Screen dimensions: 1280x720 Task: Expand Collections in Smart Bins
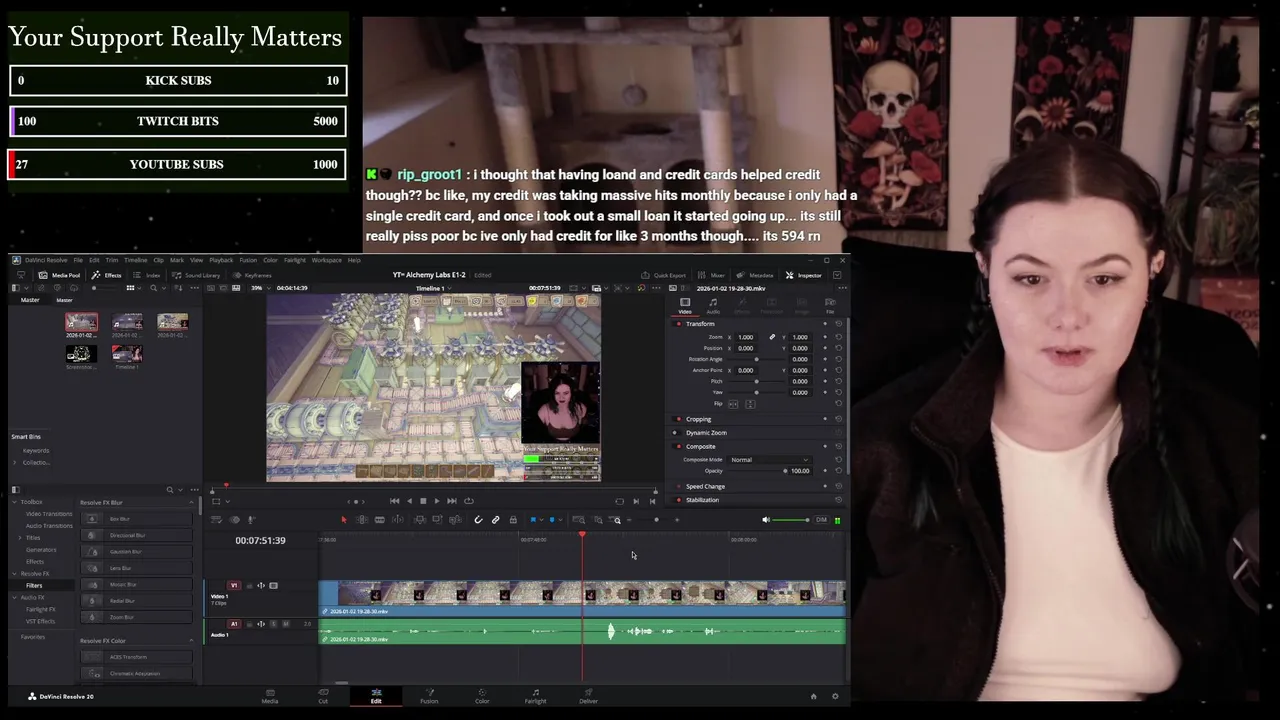pos(17,463)
